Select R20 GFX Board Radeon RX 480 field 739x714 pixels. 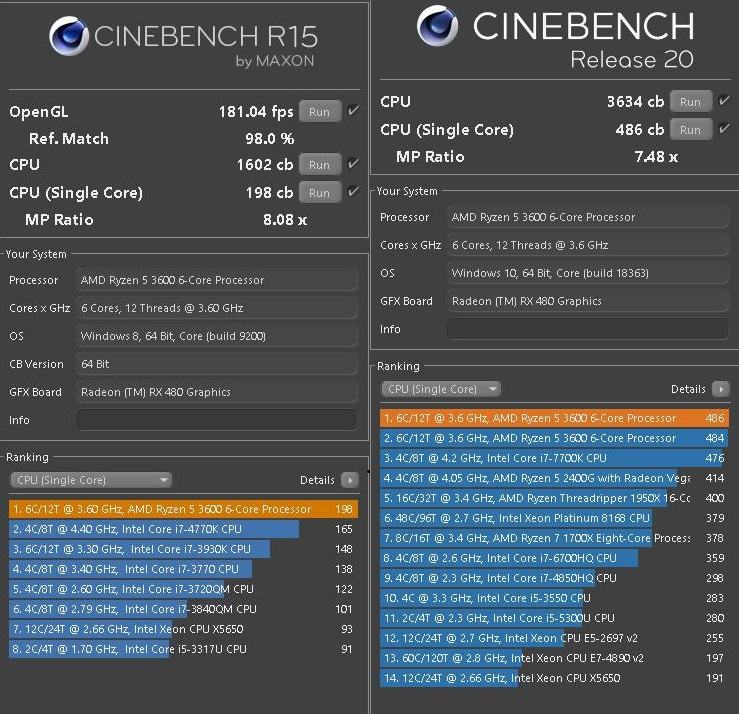587,301
